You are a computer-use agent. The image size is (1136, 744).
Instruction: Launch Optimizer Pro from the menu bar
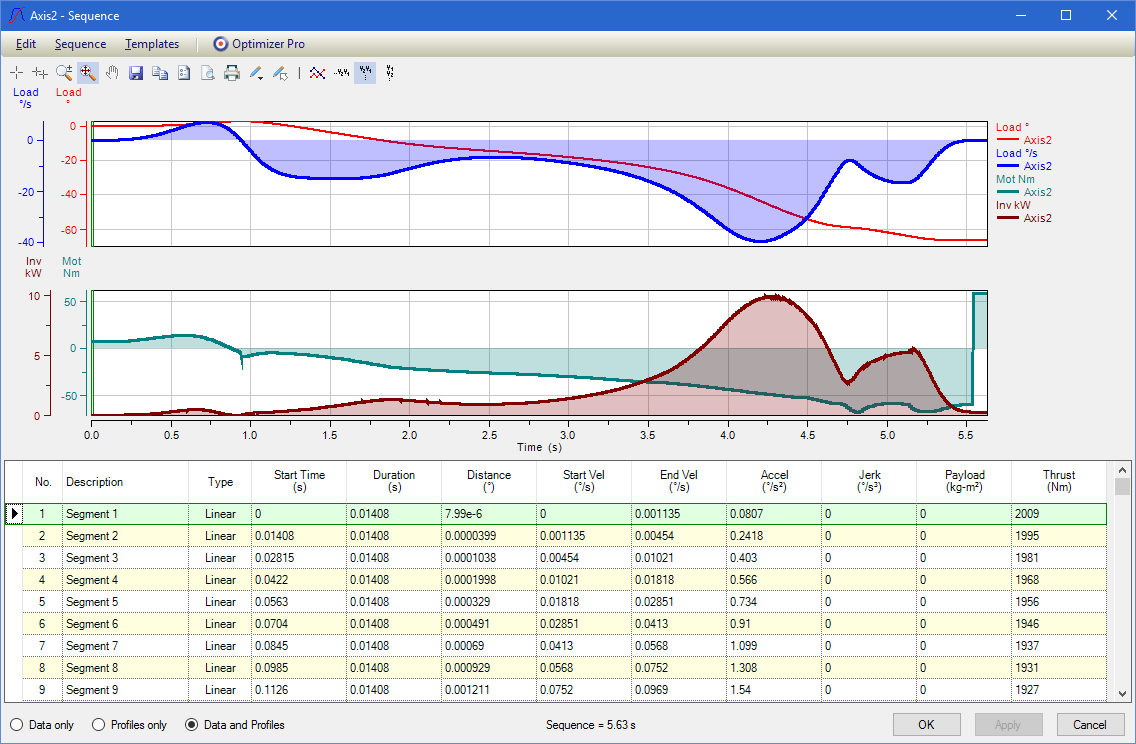tap(259, 44)
